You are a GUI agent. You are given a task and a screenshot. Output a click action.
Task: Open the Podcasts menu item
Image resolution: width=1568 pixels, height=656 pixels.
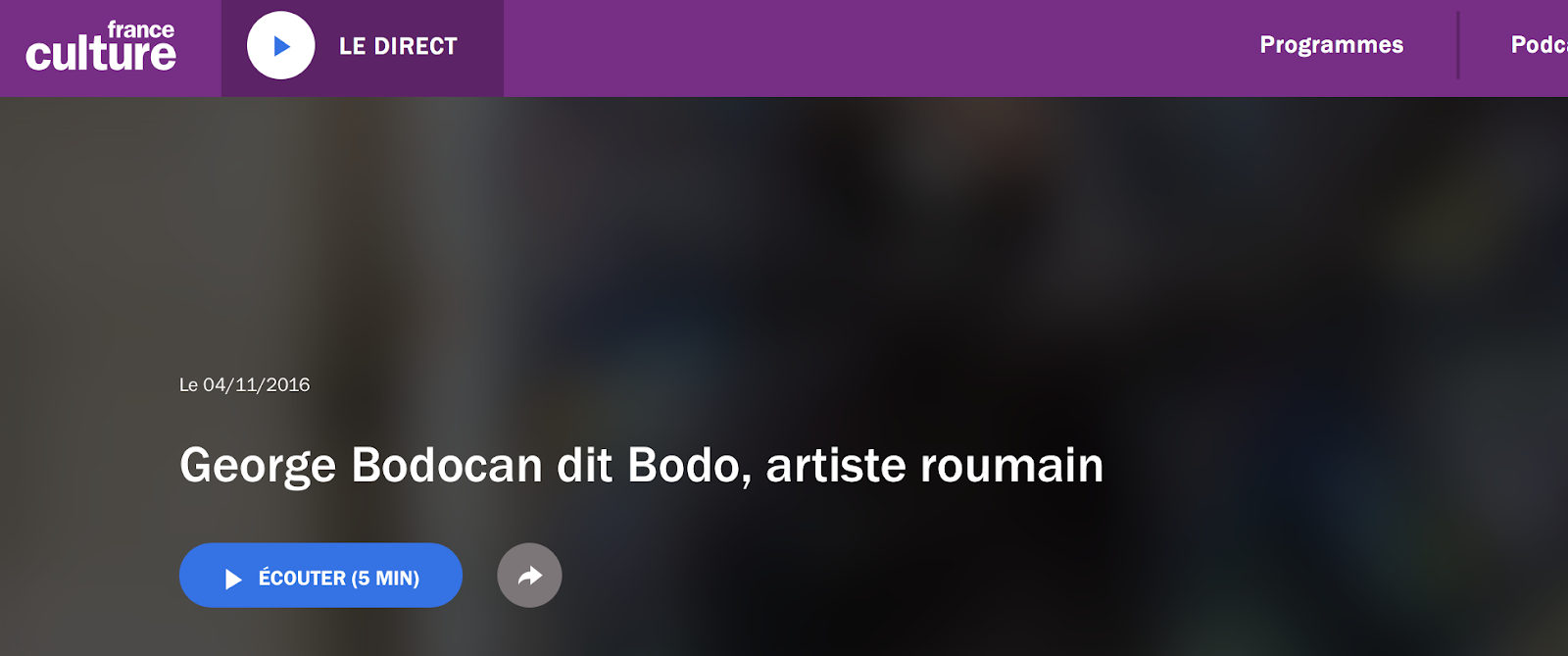[1540, 45]
